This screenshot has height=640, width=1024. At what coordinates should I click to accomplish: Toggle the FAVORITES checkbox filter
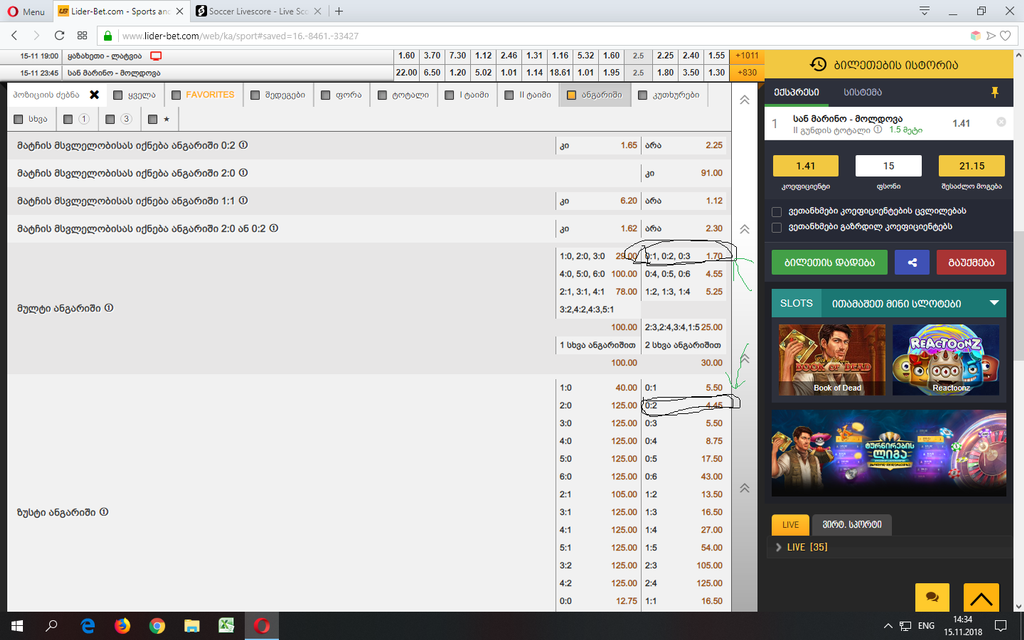176,95
